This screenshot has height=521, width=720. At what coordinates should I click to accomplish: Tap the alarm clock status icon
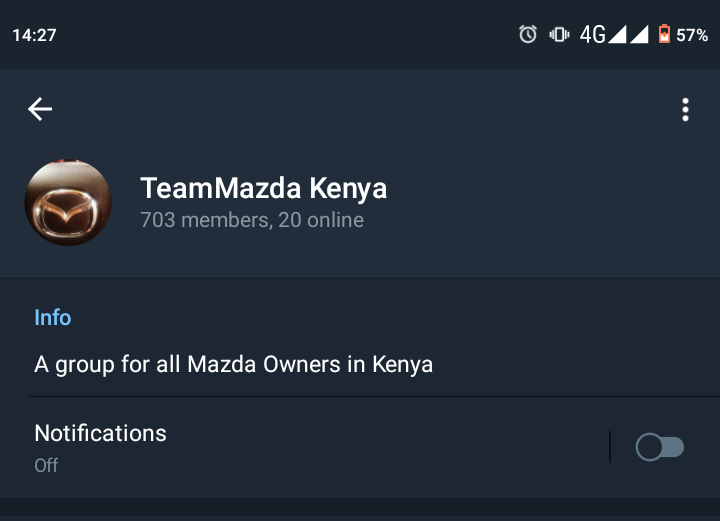coord(528,35)
